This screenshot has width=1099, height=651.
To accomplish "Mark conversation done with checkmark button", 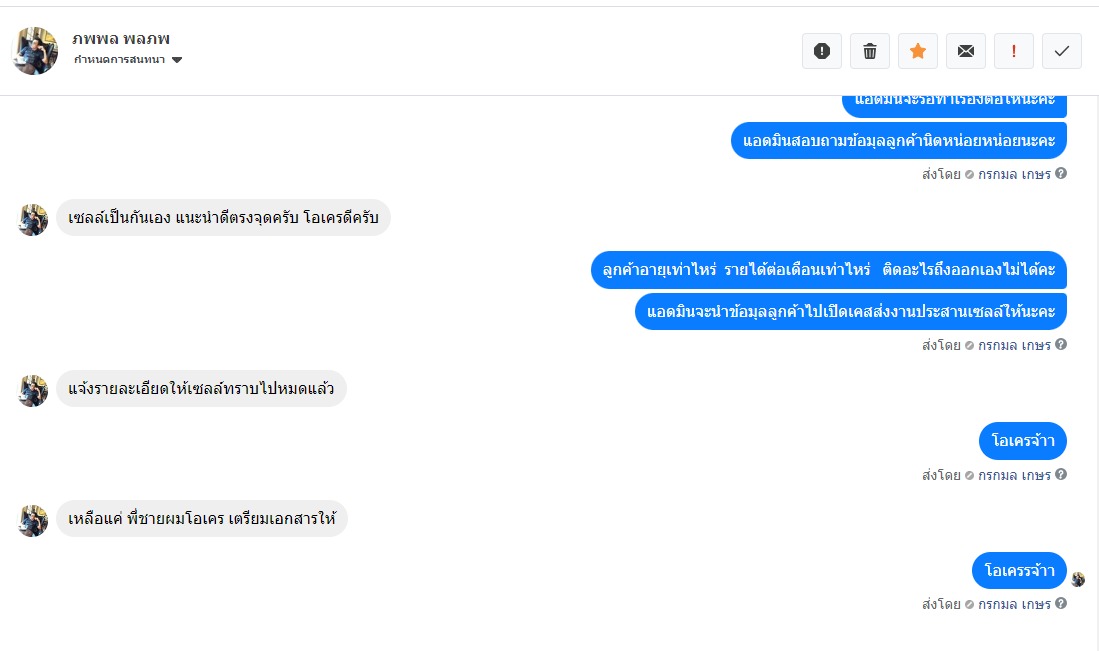I will point(1062,51).
